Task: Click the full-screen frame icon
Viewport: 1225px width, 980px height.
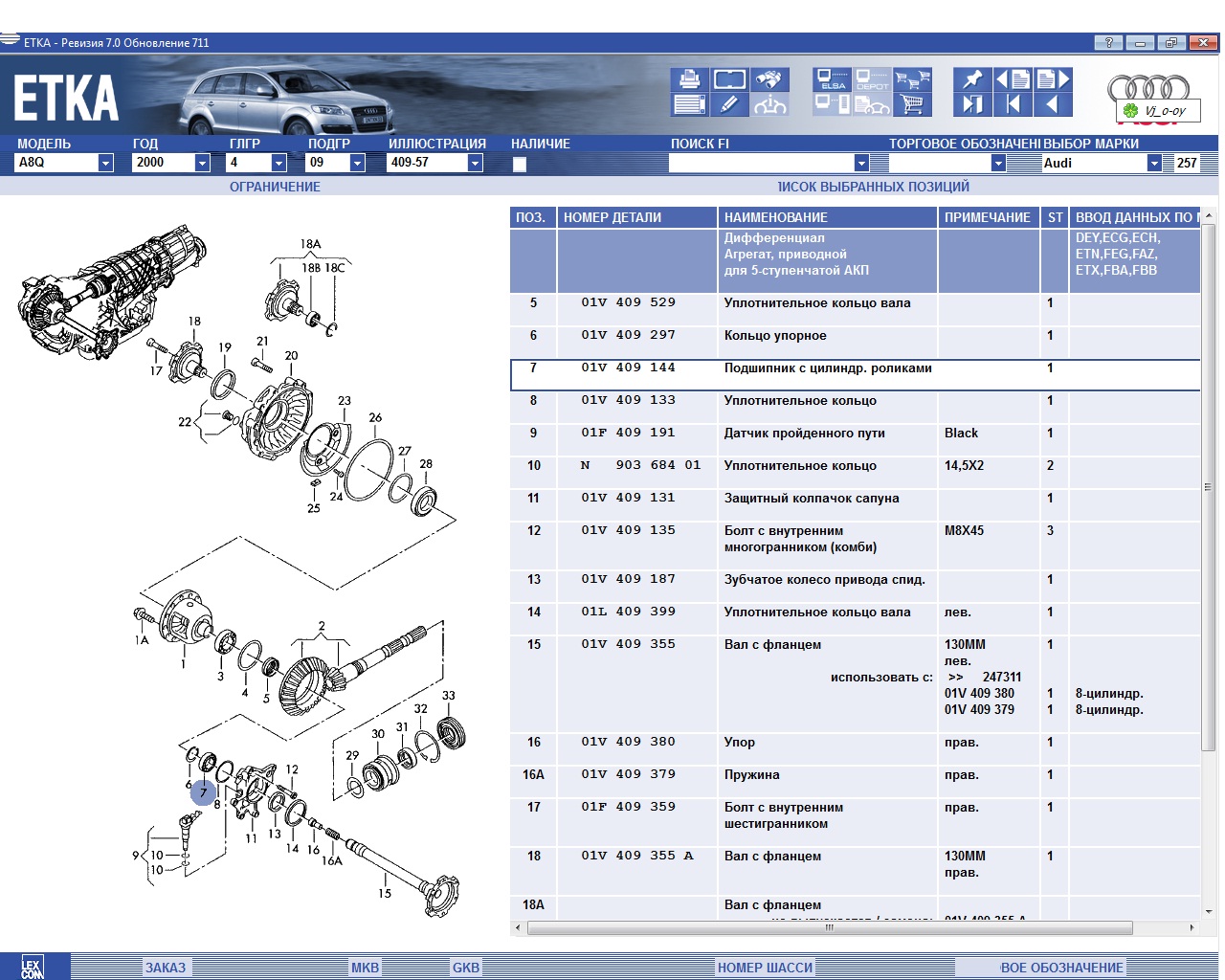Action: click(x=729, y=78)
